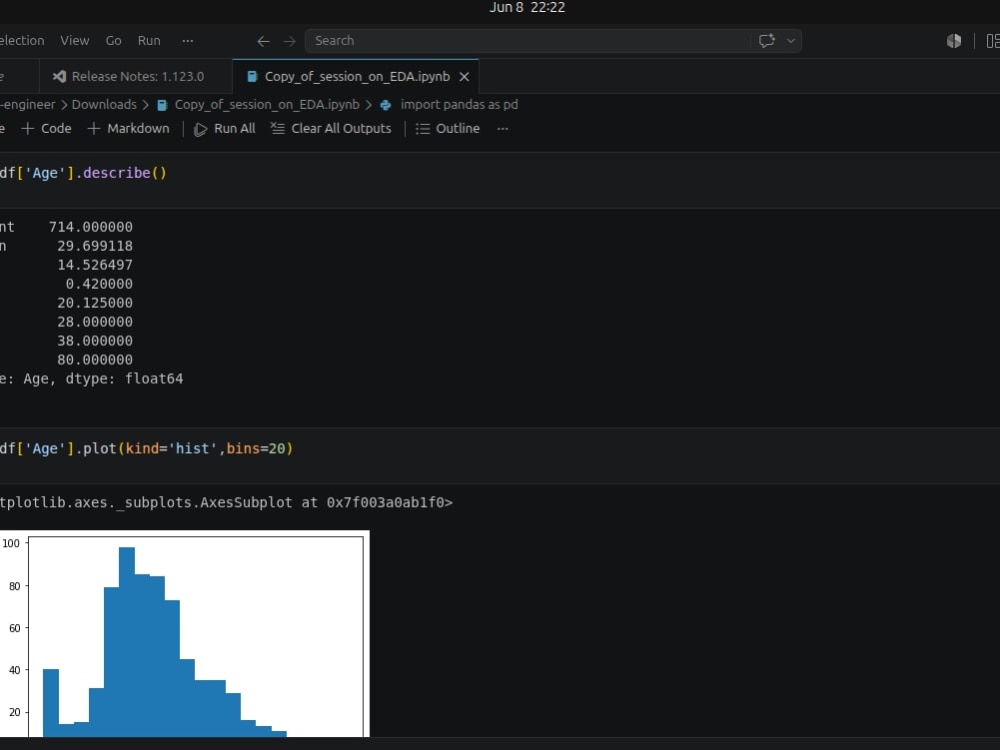
Task: Click the 'import pandas as pd' breadcrumb
Action: [x=459, y=105]
